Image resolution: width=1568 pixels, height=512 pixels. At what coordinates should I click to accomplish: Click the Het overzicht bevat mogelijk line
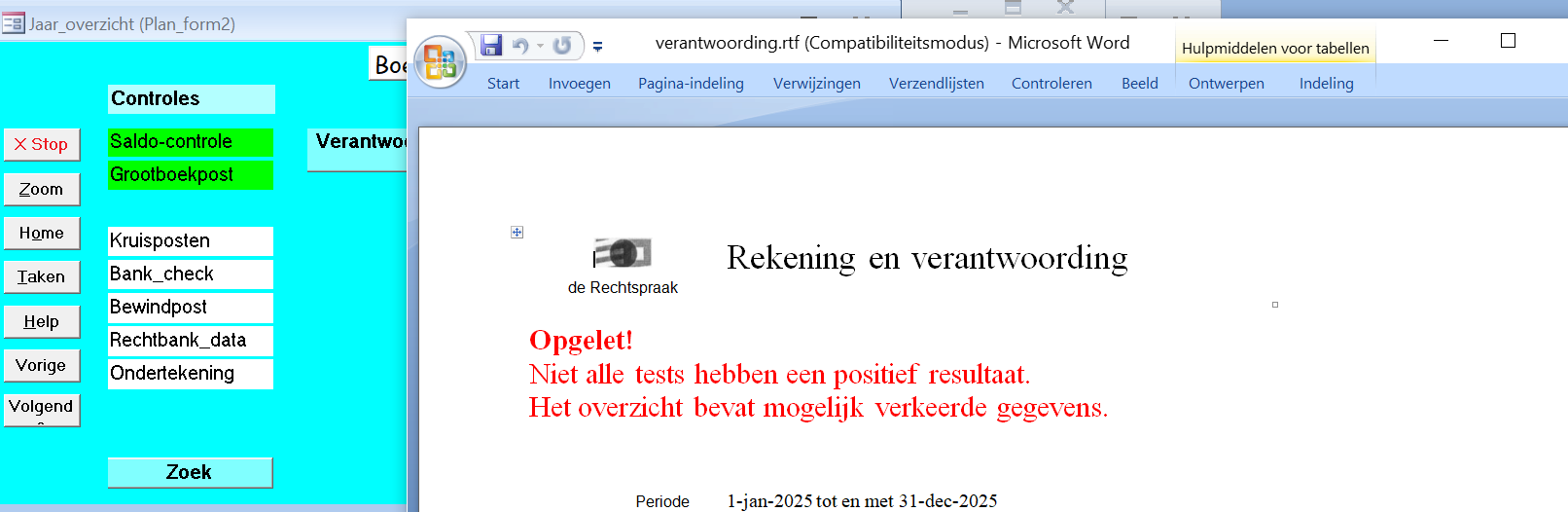click(x=818, y=408)
